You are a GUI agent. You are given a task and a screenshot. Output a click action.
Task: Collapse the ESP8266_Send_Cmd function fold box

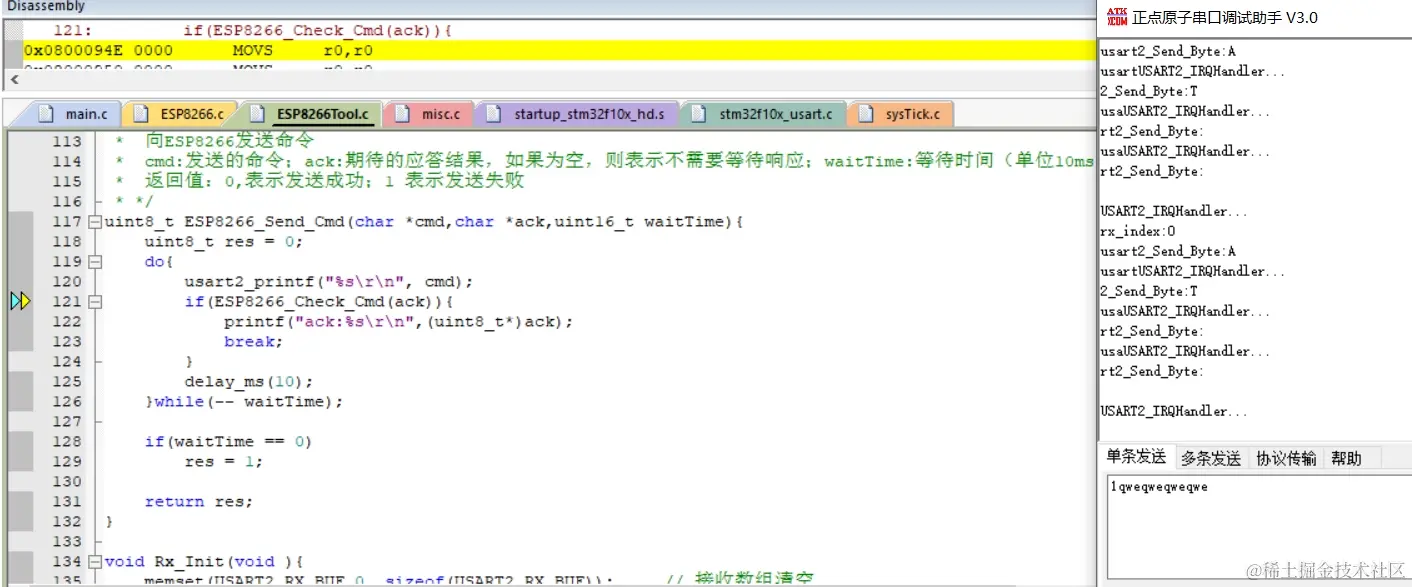[x=94, y=221]
